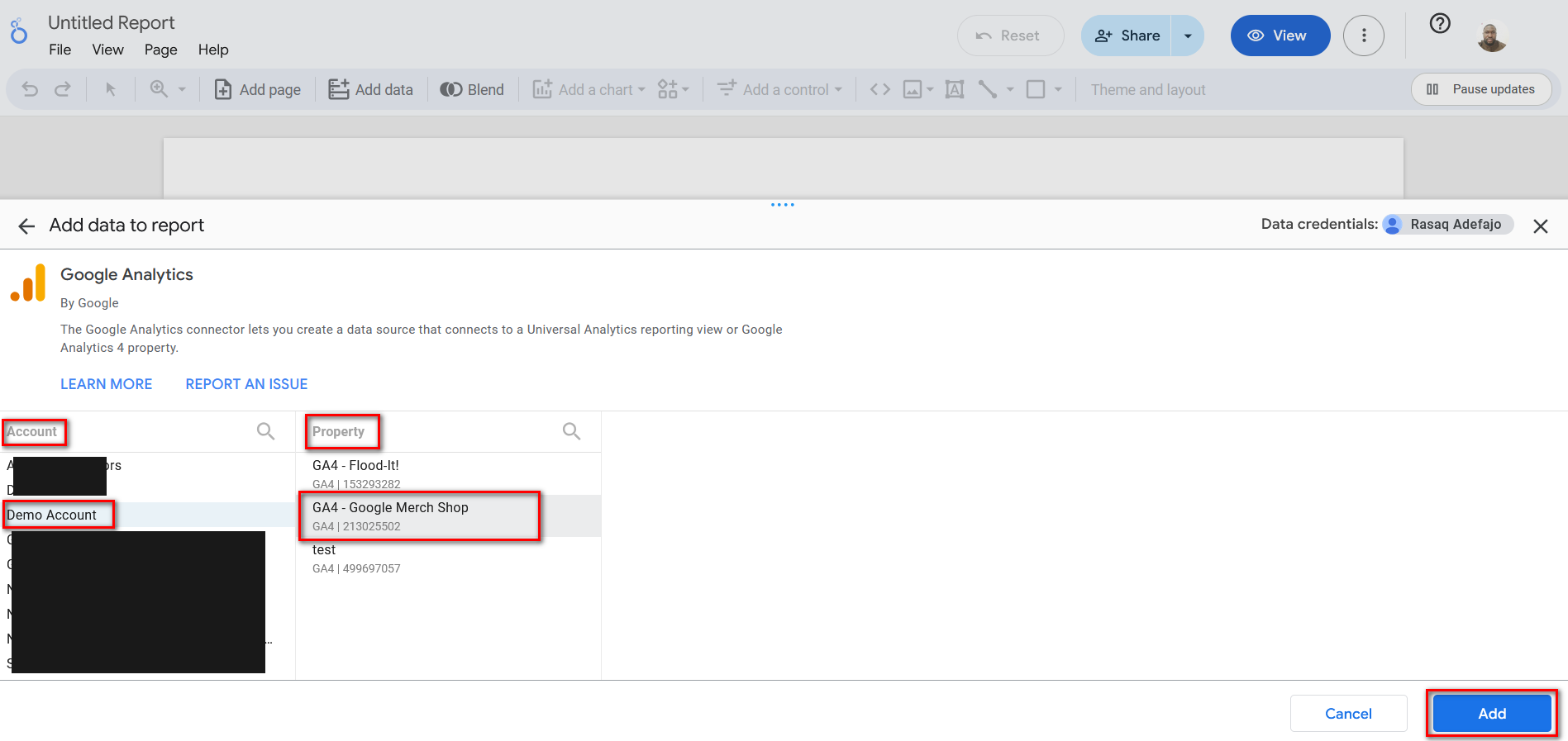Screen dimensions: 1568x741
Task: Click Add data in toolbar
Action: coord(370,89)
